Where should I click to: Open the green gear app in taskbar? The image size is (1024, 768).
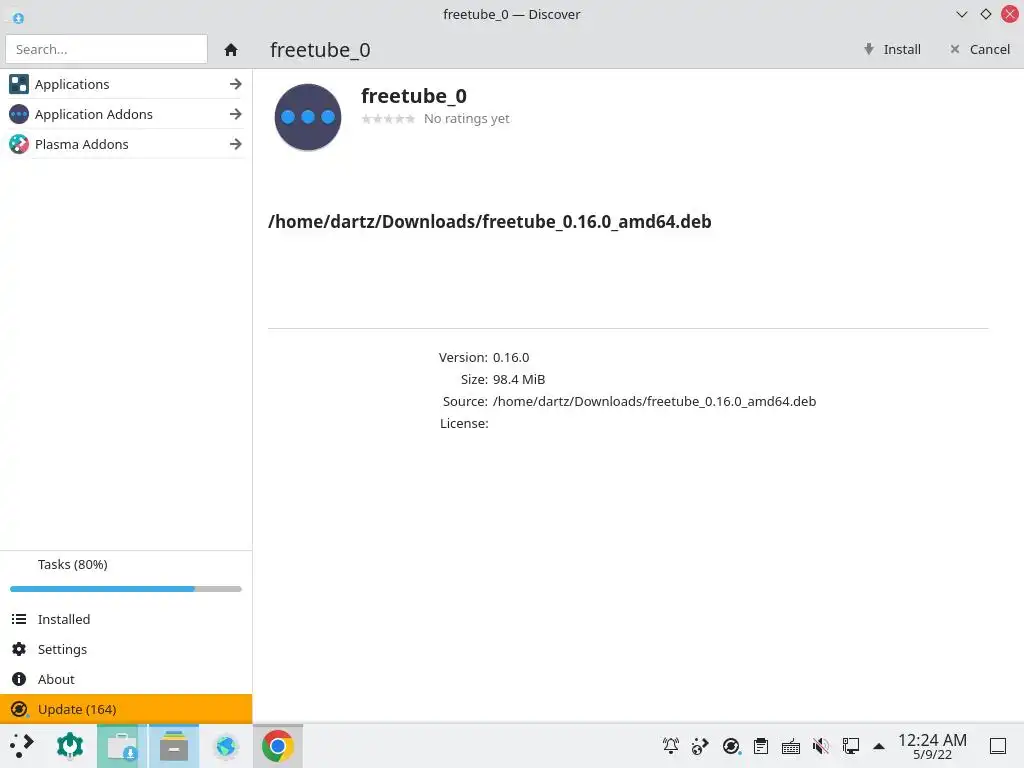coord(70,746)
